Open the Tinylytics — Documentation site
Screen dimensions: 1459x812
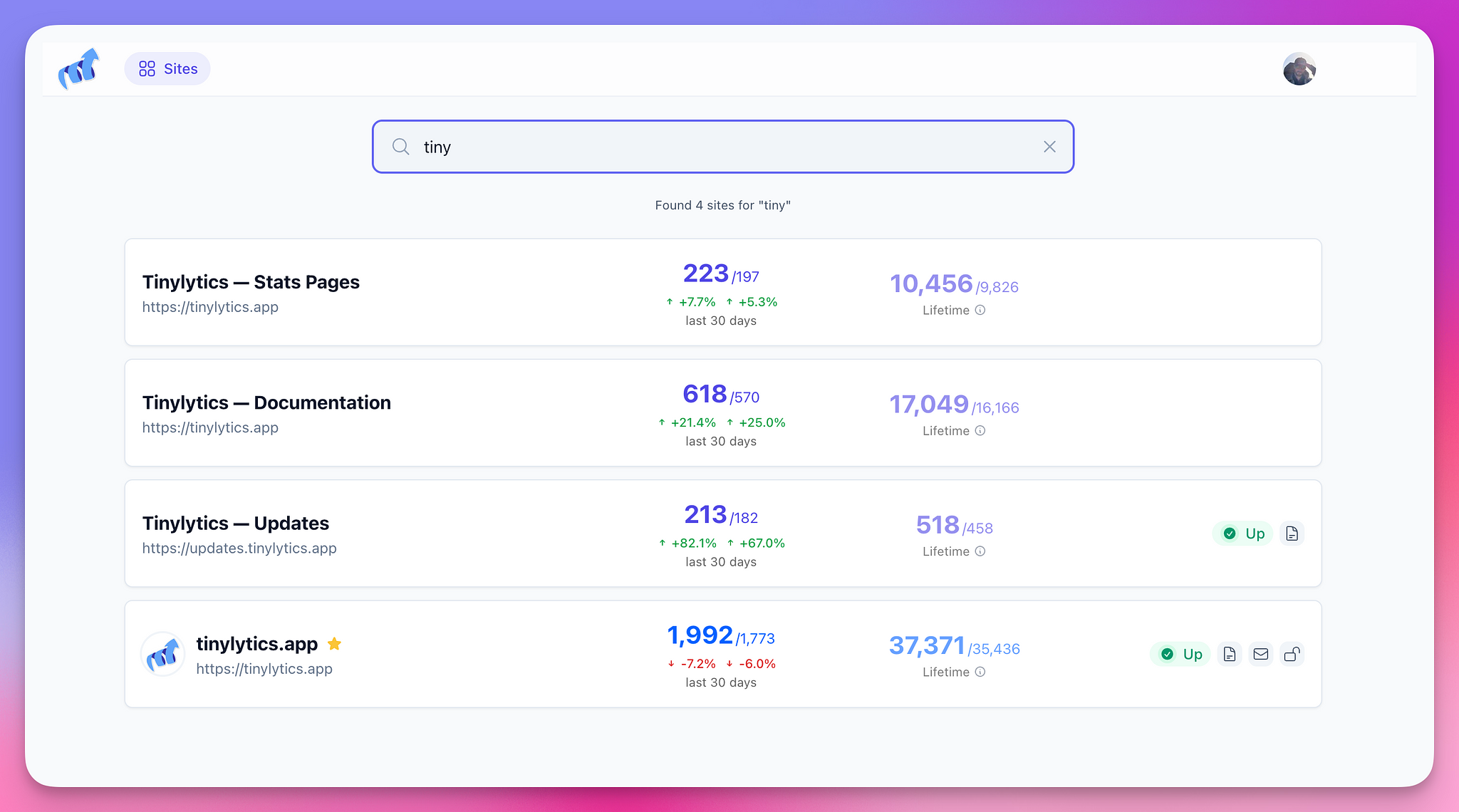[x=266, y=402]
